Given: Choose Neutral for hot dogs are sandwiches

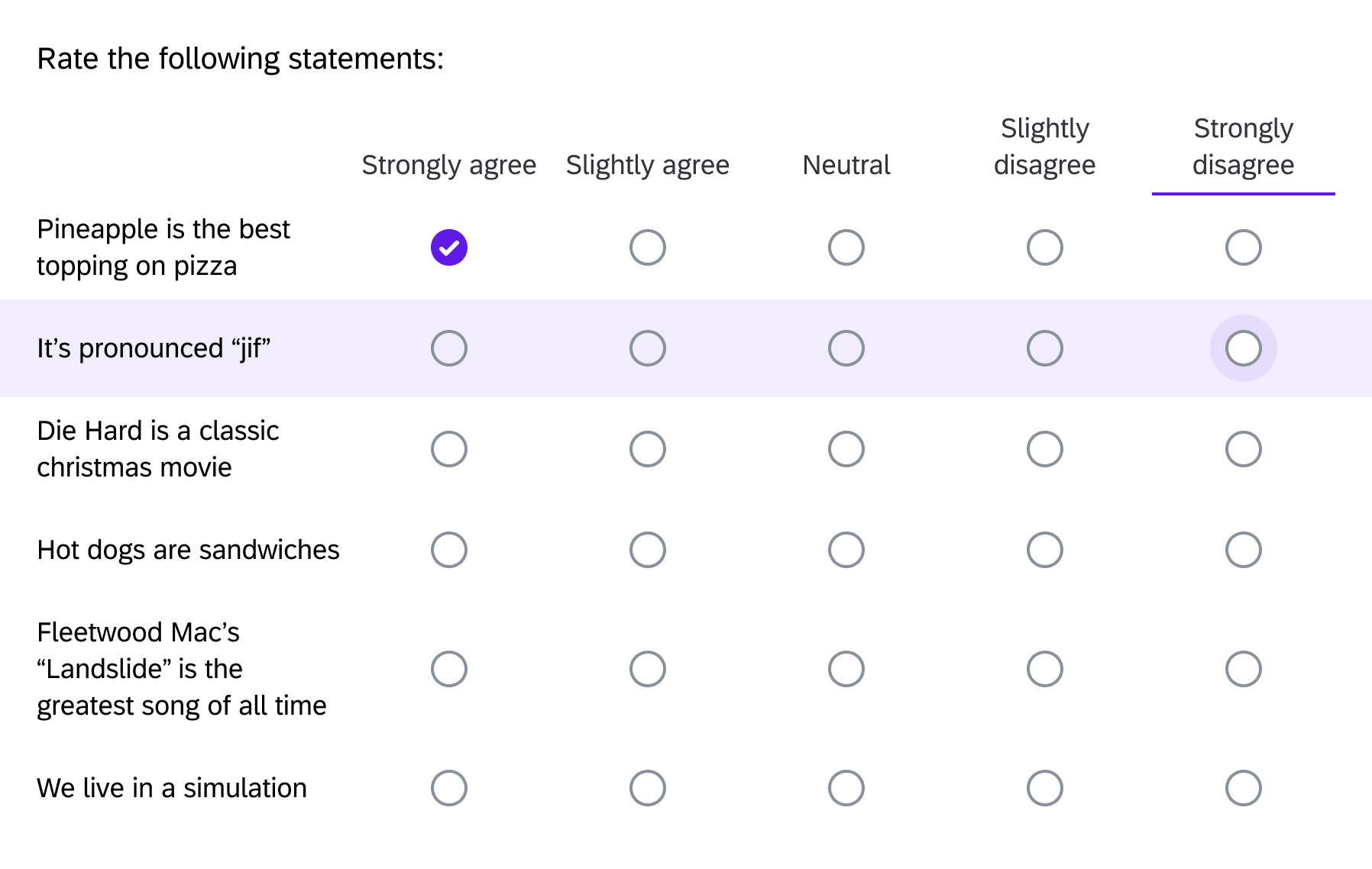Looking at the screenshot, I should tap(846, 549).
